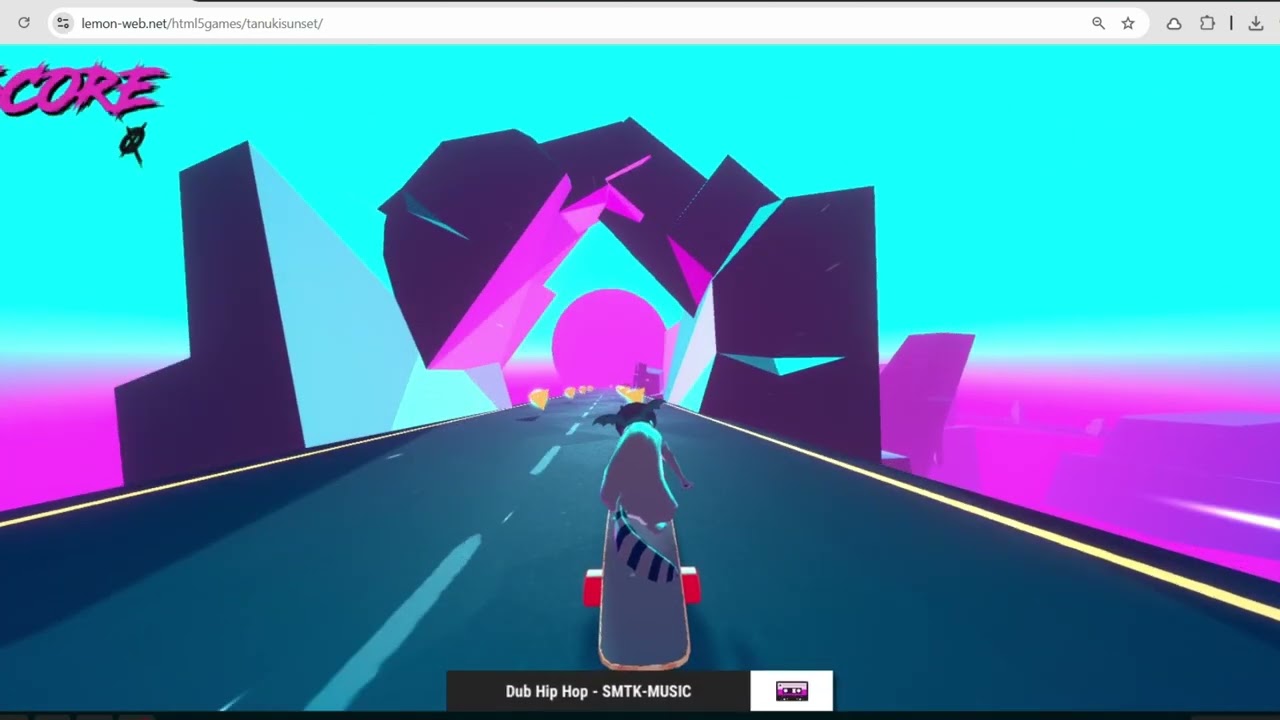Click the pink cassette tape music icon
The width and height of the screenshot is (1280, 720).
[792, 691]
